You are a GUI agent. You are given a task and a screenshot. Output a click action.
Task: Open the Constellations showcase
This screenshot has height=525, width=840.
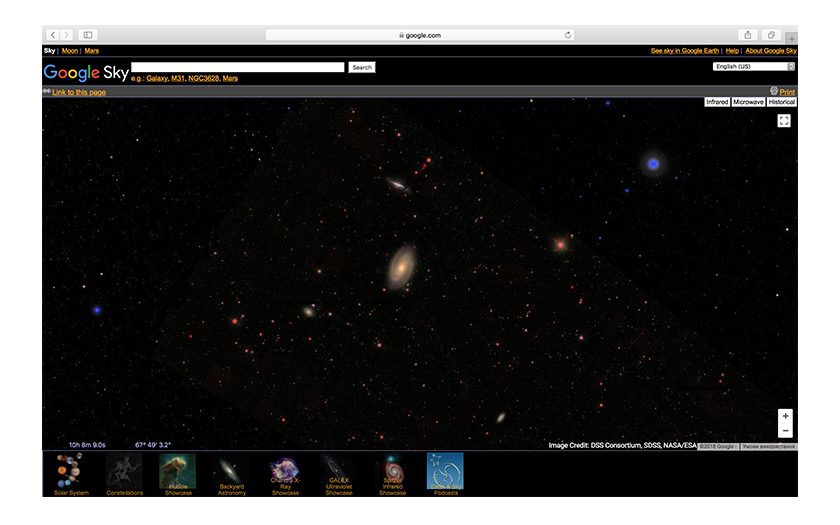124,471
